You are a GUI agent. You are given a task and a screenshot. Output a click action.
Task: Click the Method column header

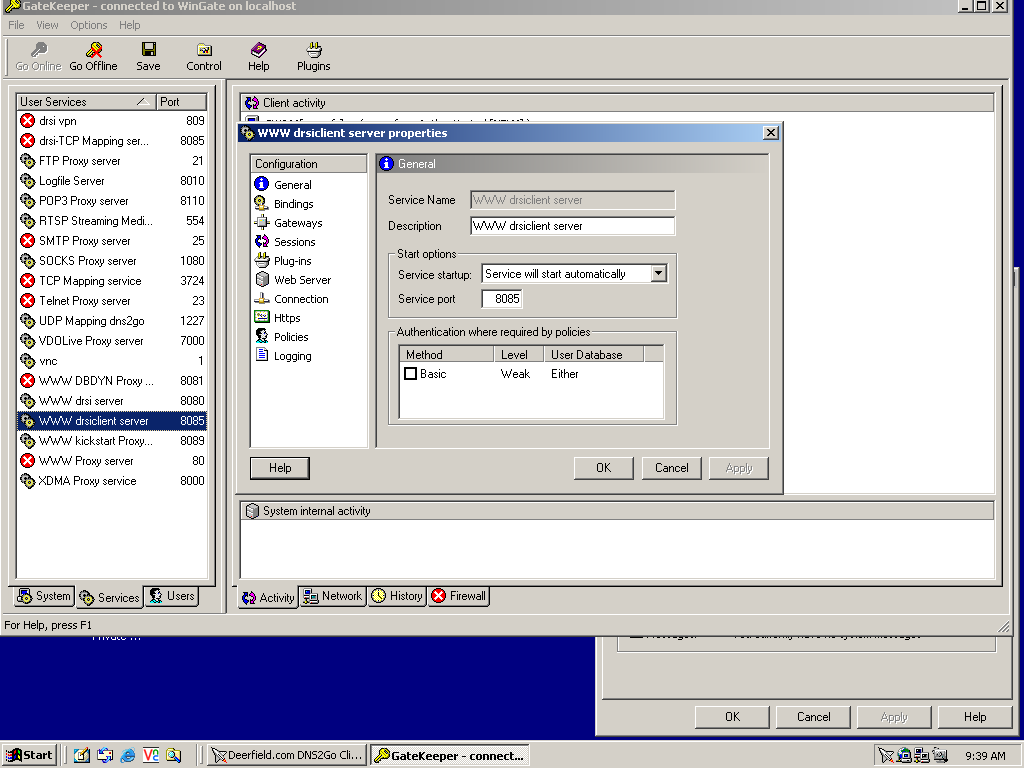[447, 355]
